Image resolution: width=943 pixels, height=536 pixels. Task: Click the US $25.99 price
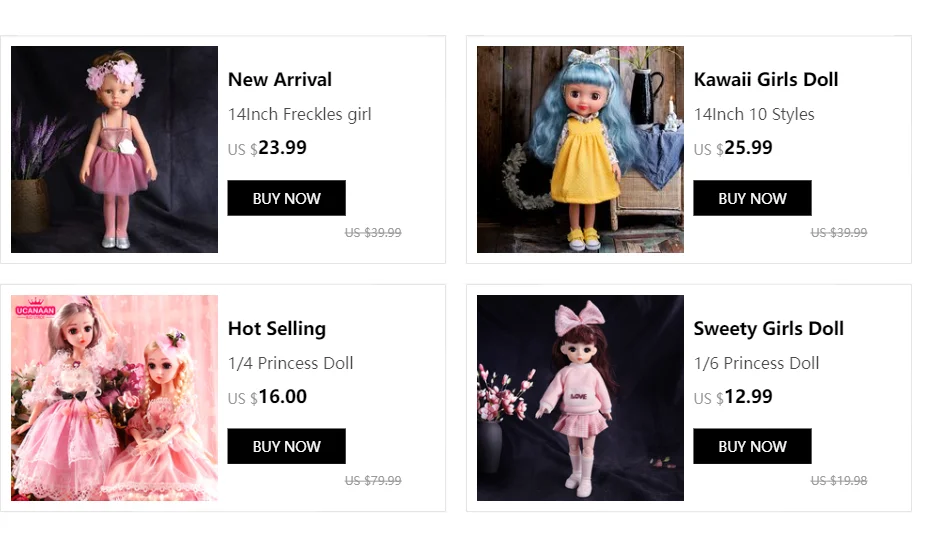(734, 148)
